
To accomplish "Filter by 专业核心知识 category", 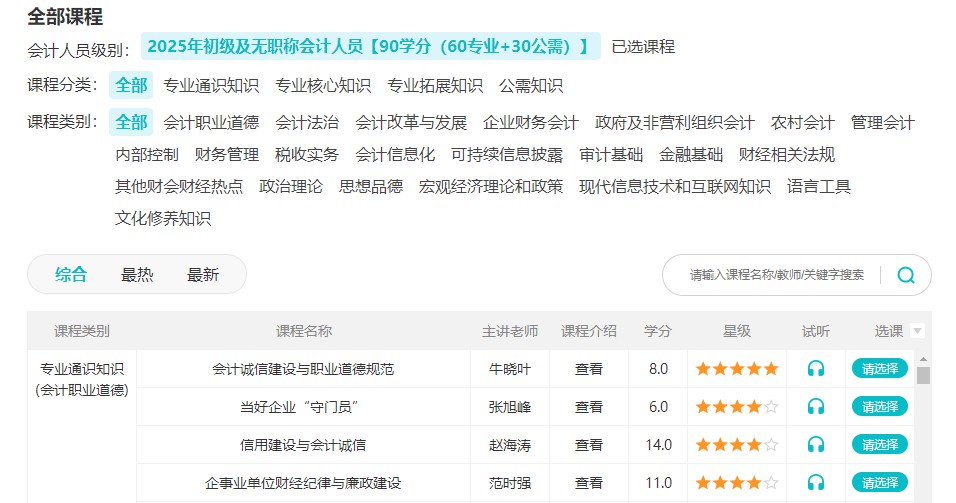I will tap(323, 86).
